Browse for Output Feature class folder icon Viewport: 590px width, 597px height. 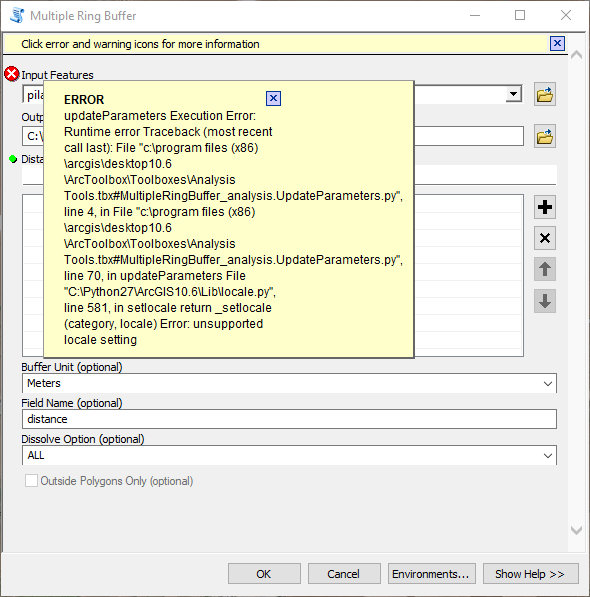pyautogui.click(x=545, y=136)
